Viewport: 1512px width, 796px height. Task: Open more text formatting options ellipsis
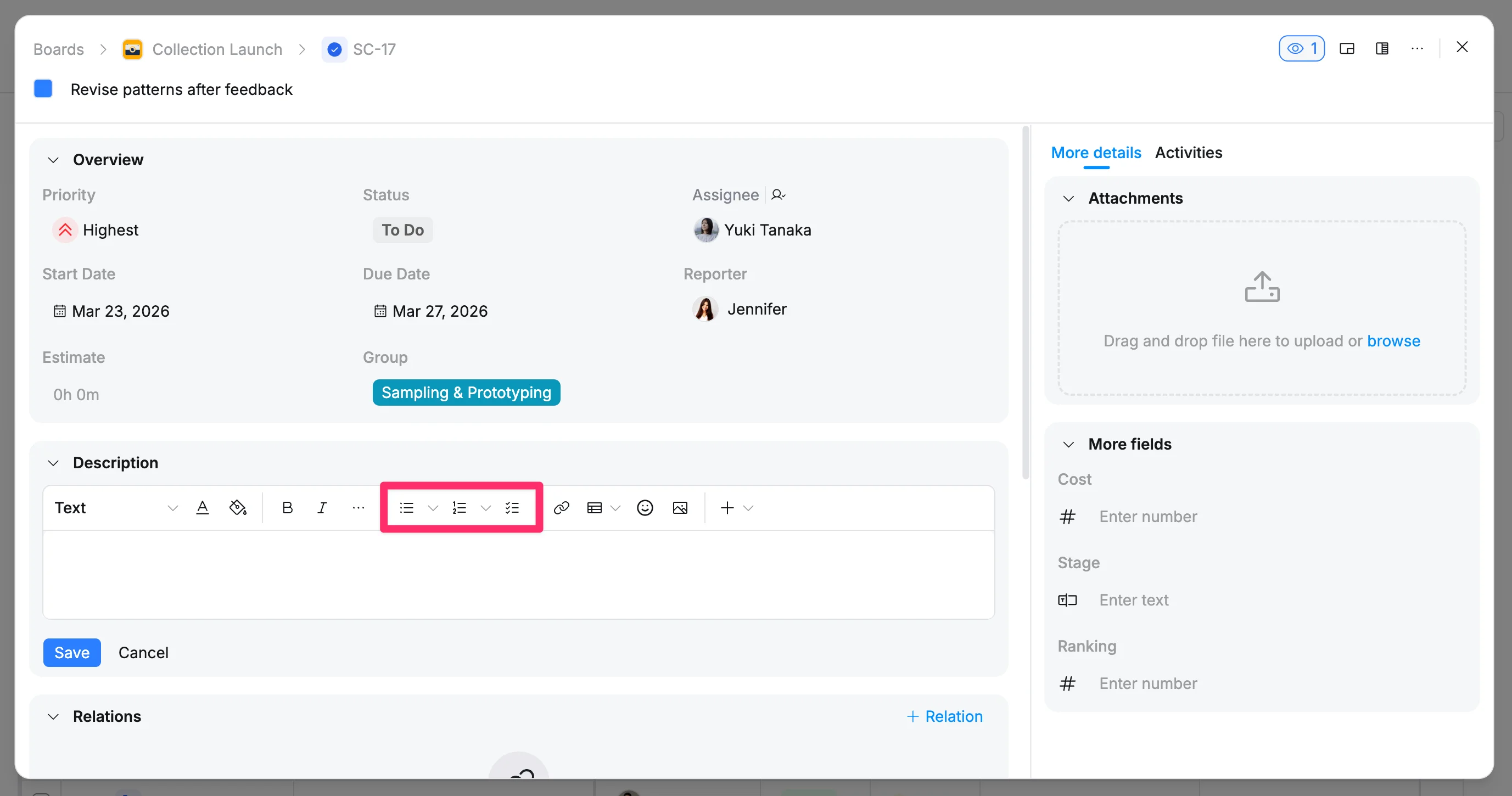click(358, 508)
